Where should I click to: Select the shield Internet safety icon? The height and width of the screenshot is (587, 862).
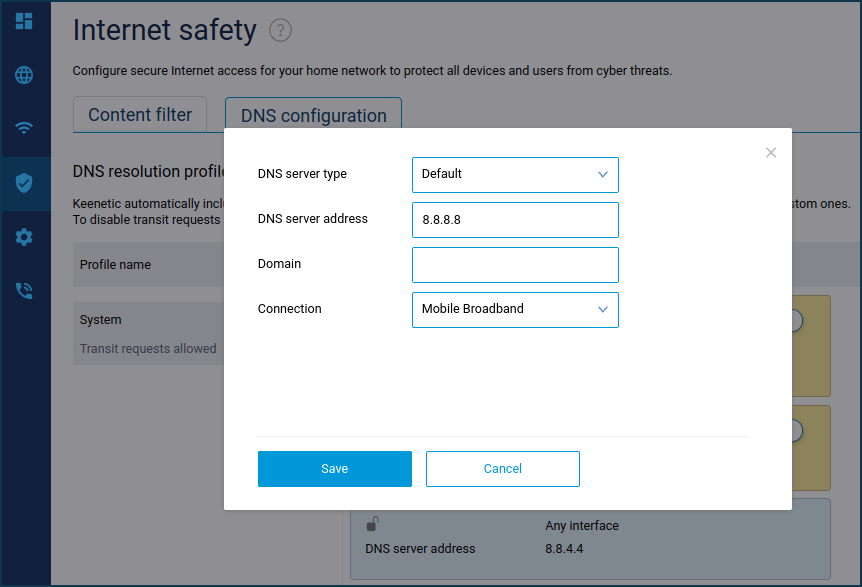[x=24, y=183]
